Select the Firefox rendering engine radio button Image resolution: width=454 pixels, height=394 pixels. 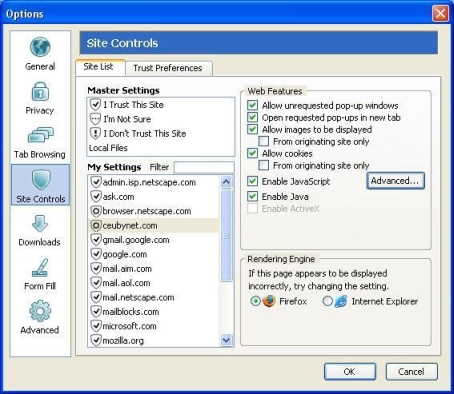click(x=256, y=301)
